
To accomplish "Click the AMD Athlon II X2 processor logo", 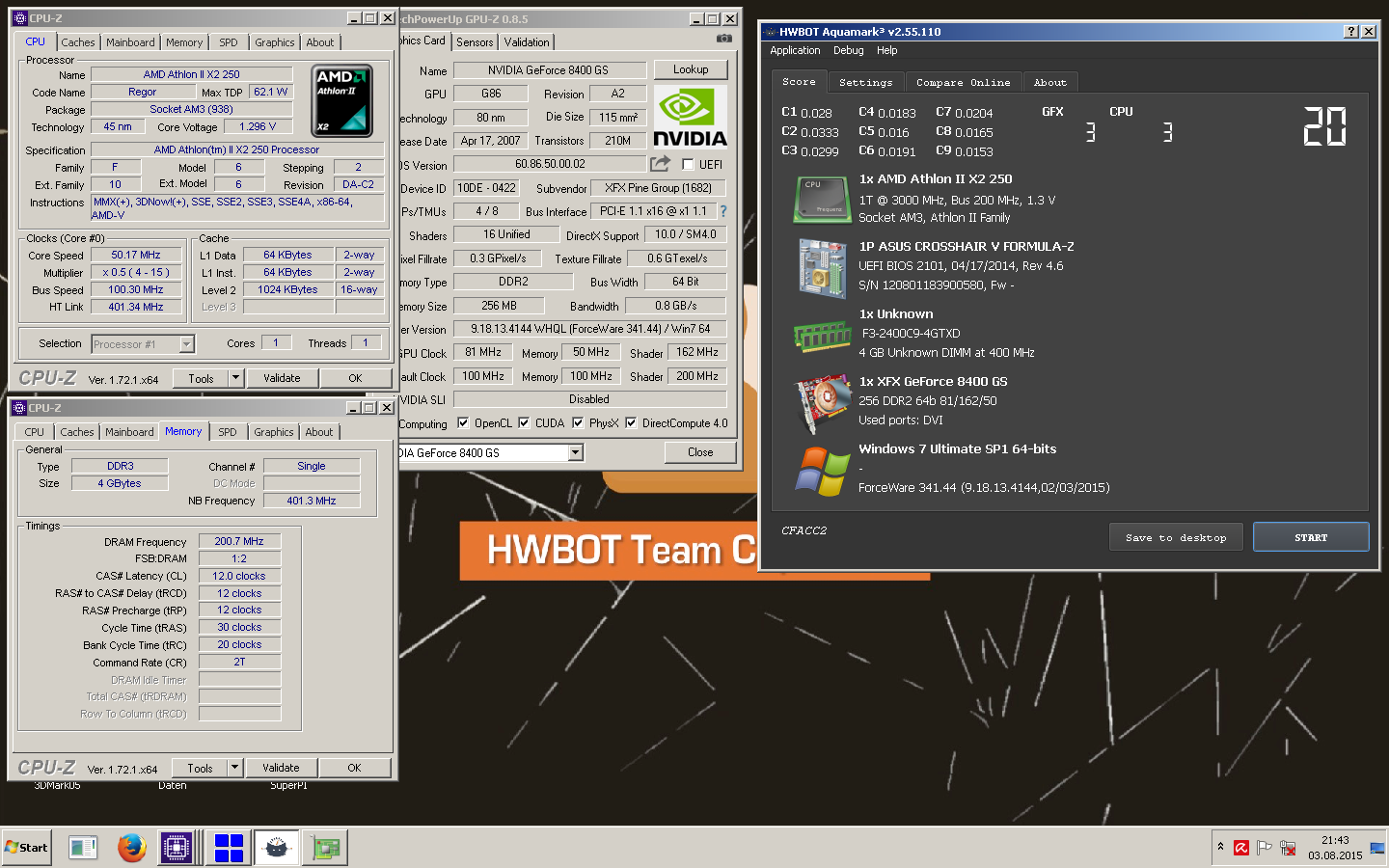I will click(342, 100).
